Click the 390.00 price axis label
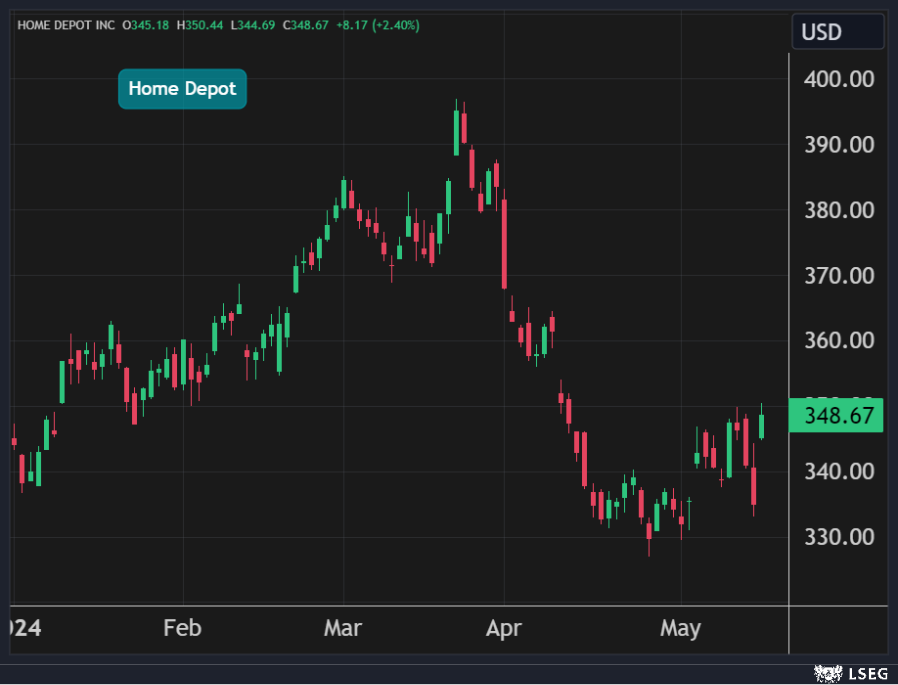Viewport: 898px width, 685px height. (839, 145)
